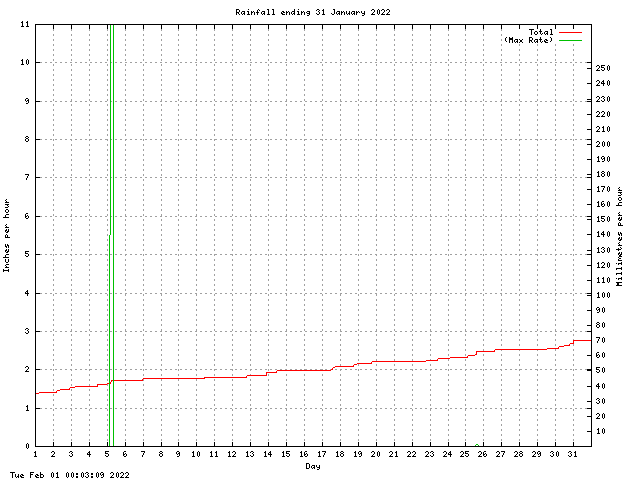
Task: Click the tall green max rate spike at day 5
Action: click(111, 235)
